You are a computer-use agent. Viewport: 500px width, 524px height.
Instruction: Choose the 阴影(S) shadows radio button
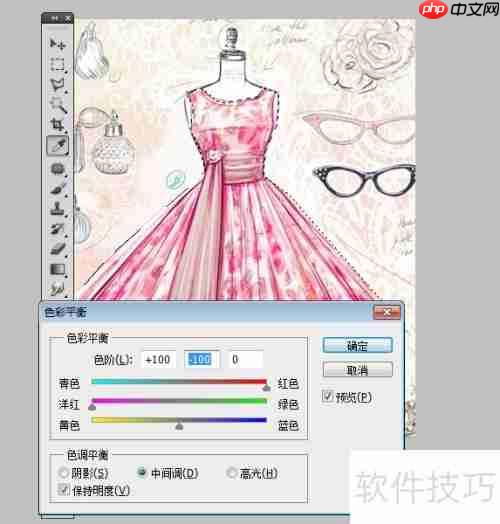click(63, 473)
